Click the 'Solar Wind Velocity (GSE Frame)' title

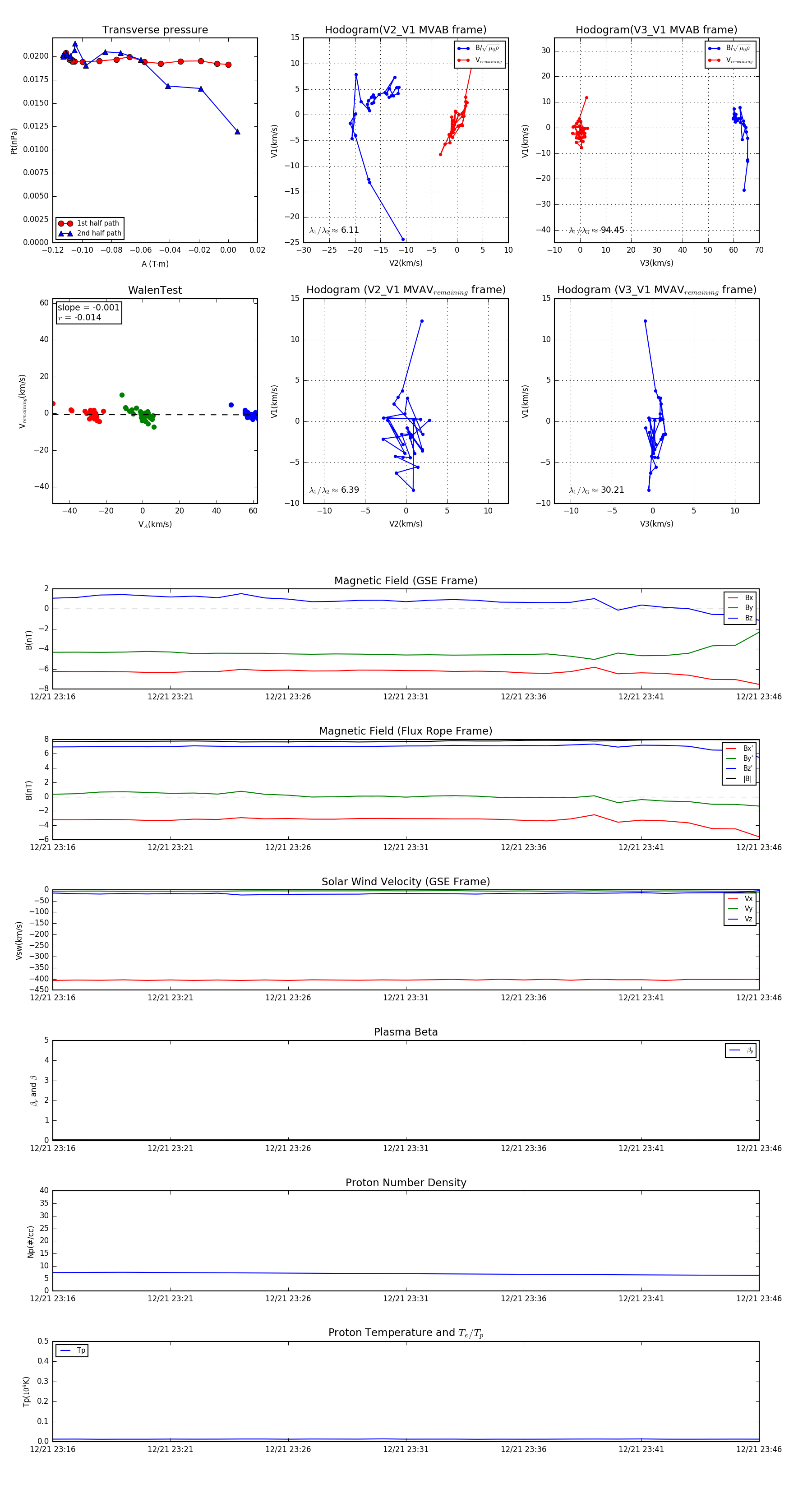point(406,882)
